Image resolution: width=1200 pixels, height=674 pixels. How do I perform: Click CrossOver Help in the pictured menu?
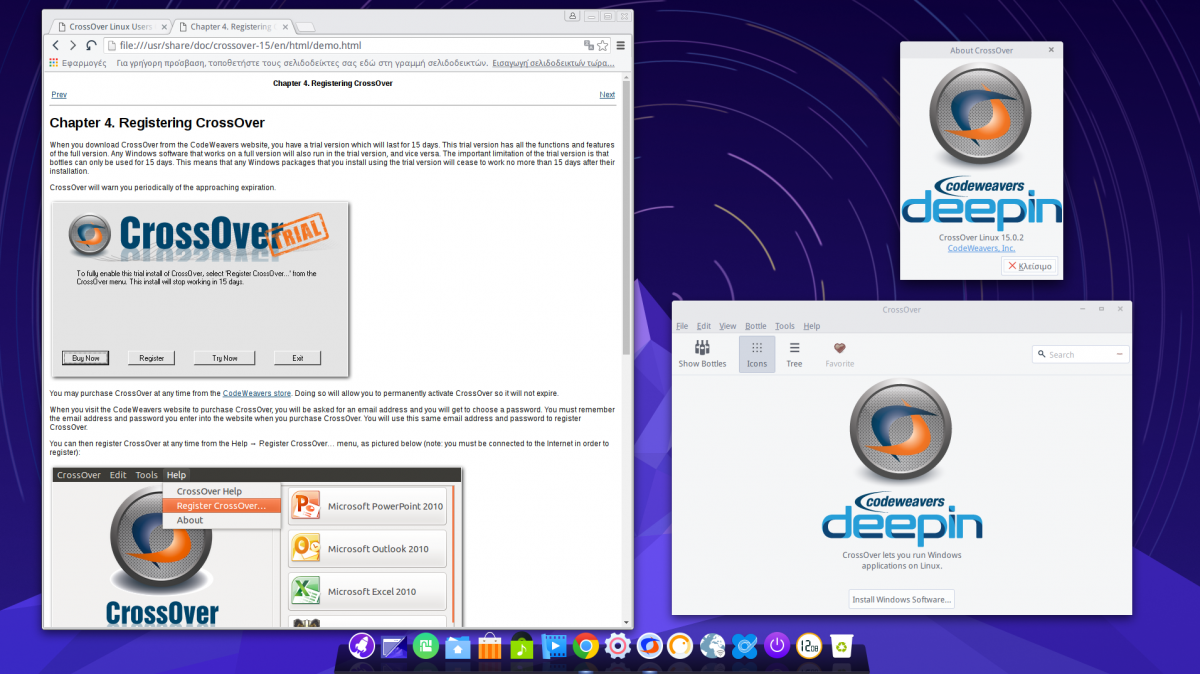pyautogui.click(x=209, y=491)
